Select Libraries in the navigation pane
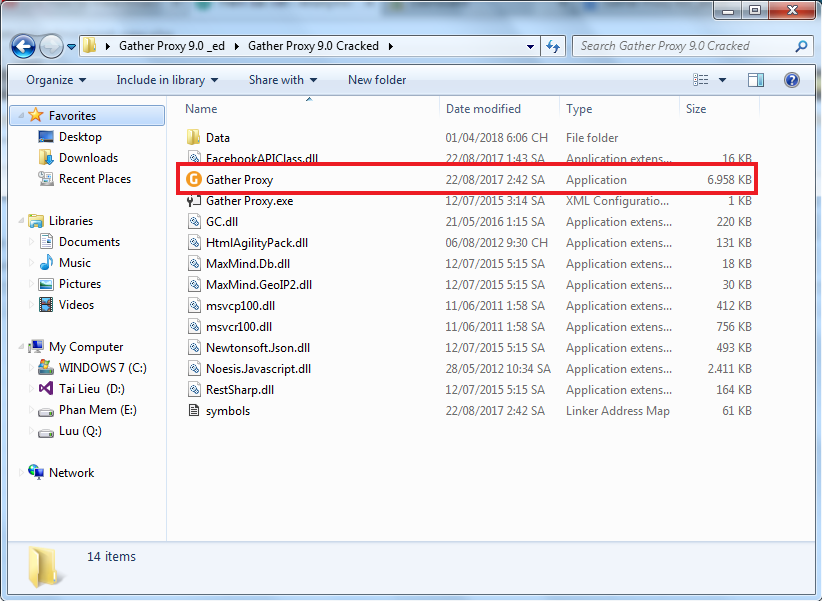This screenshot has width=822, height=601. [x=71, y=221]
